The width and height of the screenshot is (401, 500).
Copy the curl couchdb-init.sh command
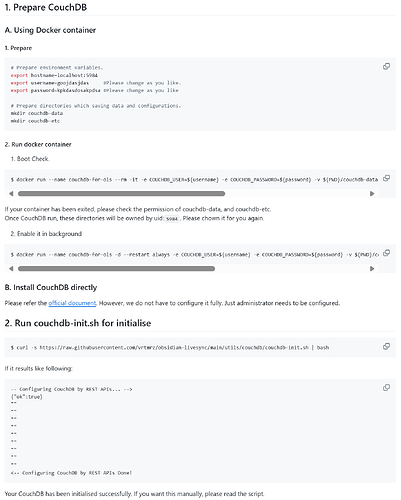[x=386, y=346]
